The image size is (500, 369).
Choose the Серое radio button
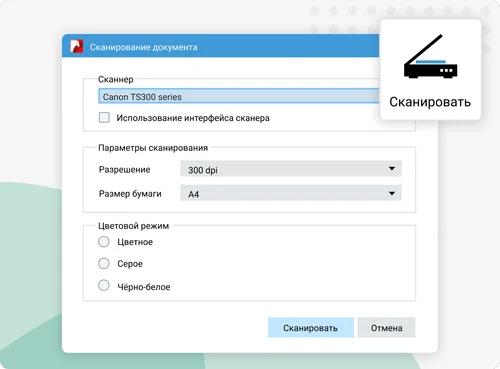[104, 263]
